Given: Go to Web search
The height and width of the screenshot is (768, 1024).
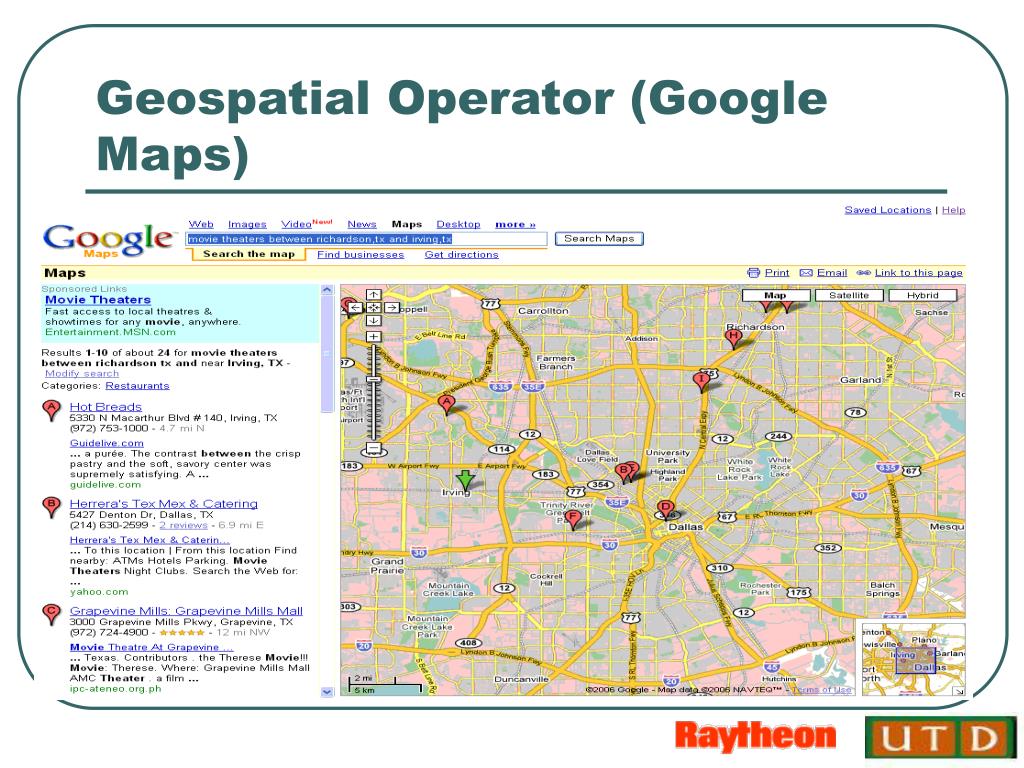Looking at the screenshot, I should [201, 224].
